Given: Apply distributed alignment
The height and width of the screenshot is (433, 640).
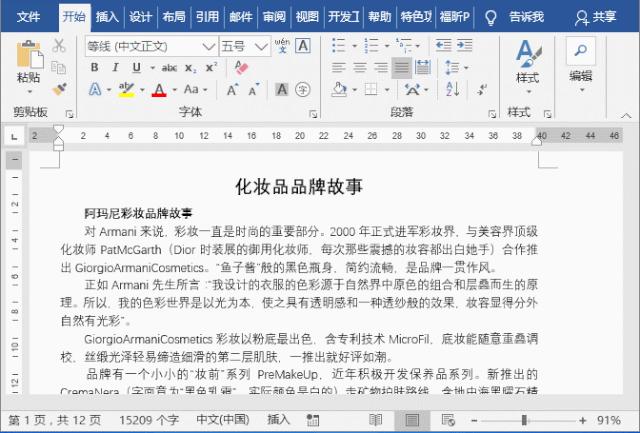Looking at the screenshot, I should 423,67.
